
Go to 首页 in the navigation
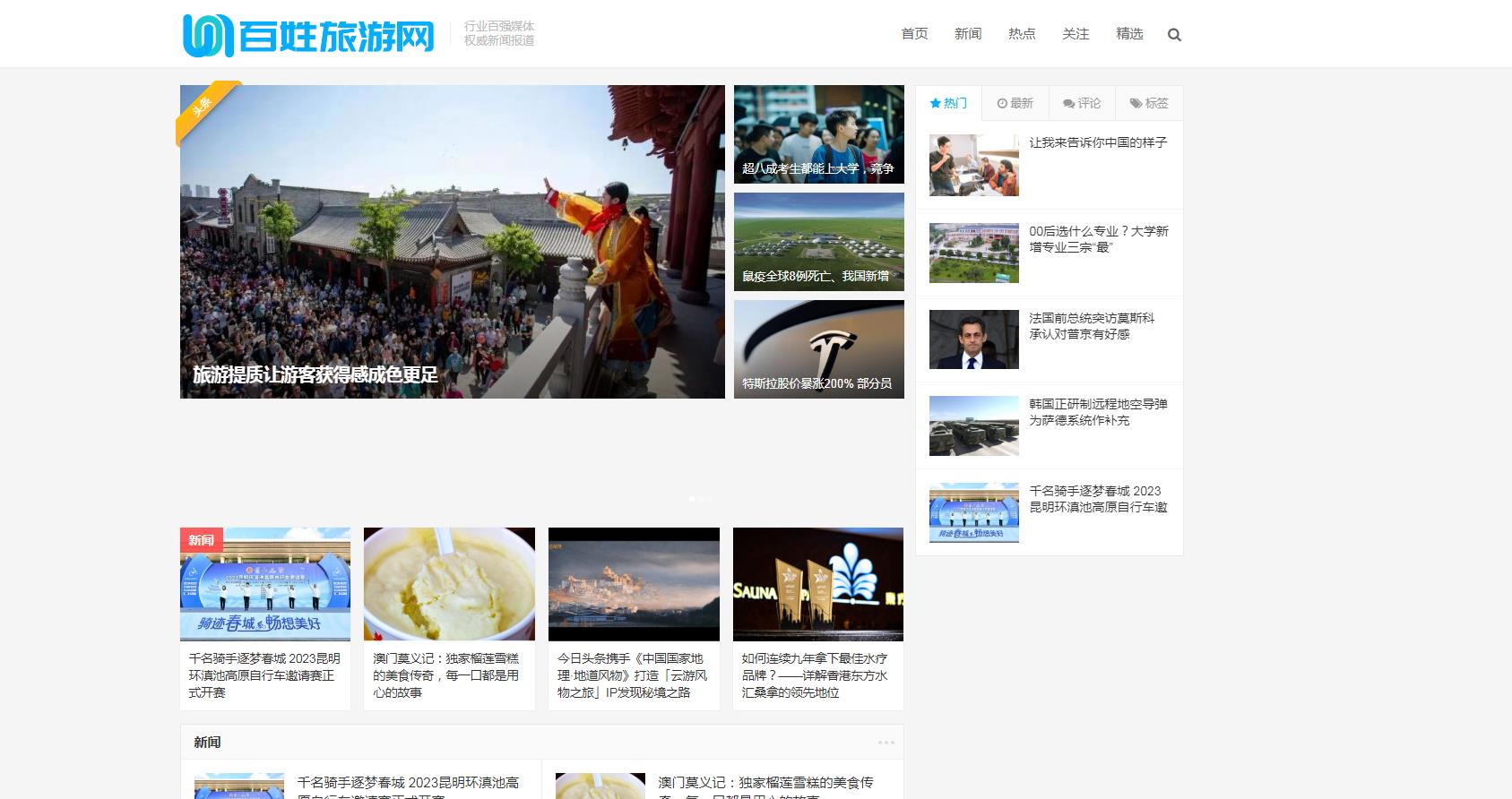914,34
